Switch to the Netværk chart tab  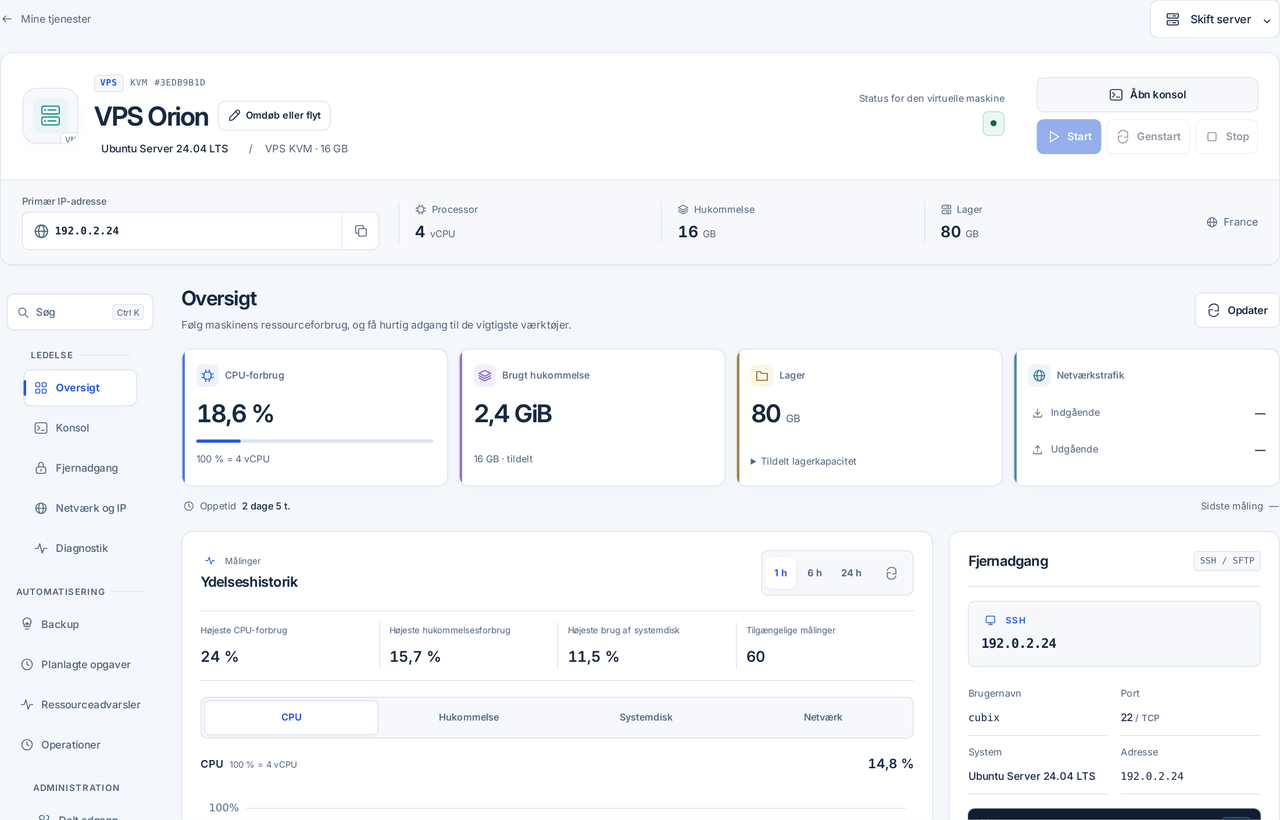[823, 717]
